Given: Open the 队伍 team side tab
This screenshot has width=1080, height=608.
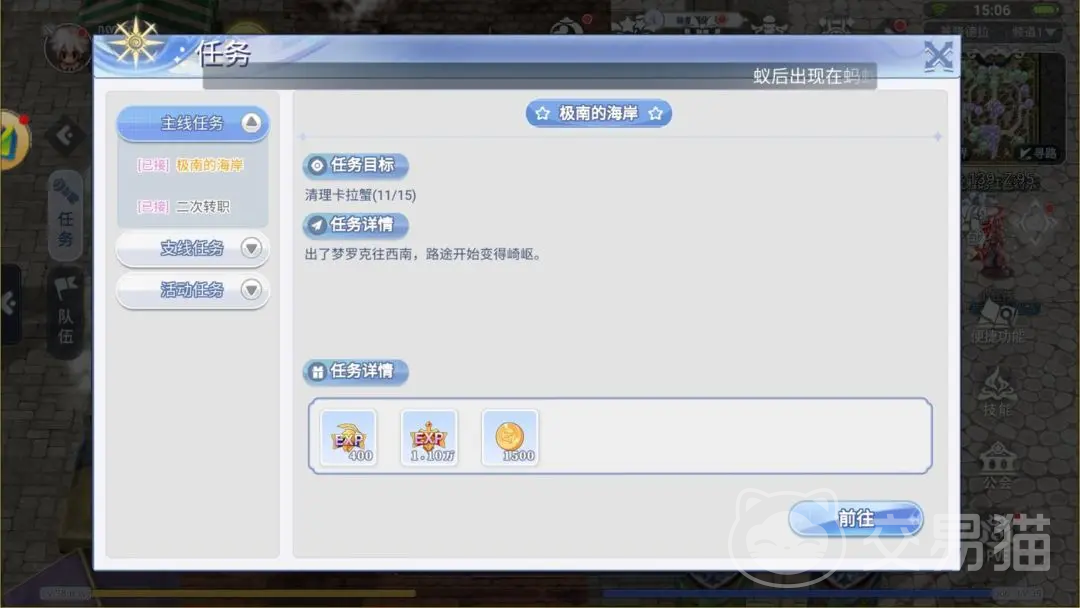Looking at the screenshot, I should [x=65, y=312].
